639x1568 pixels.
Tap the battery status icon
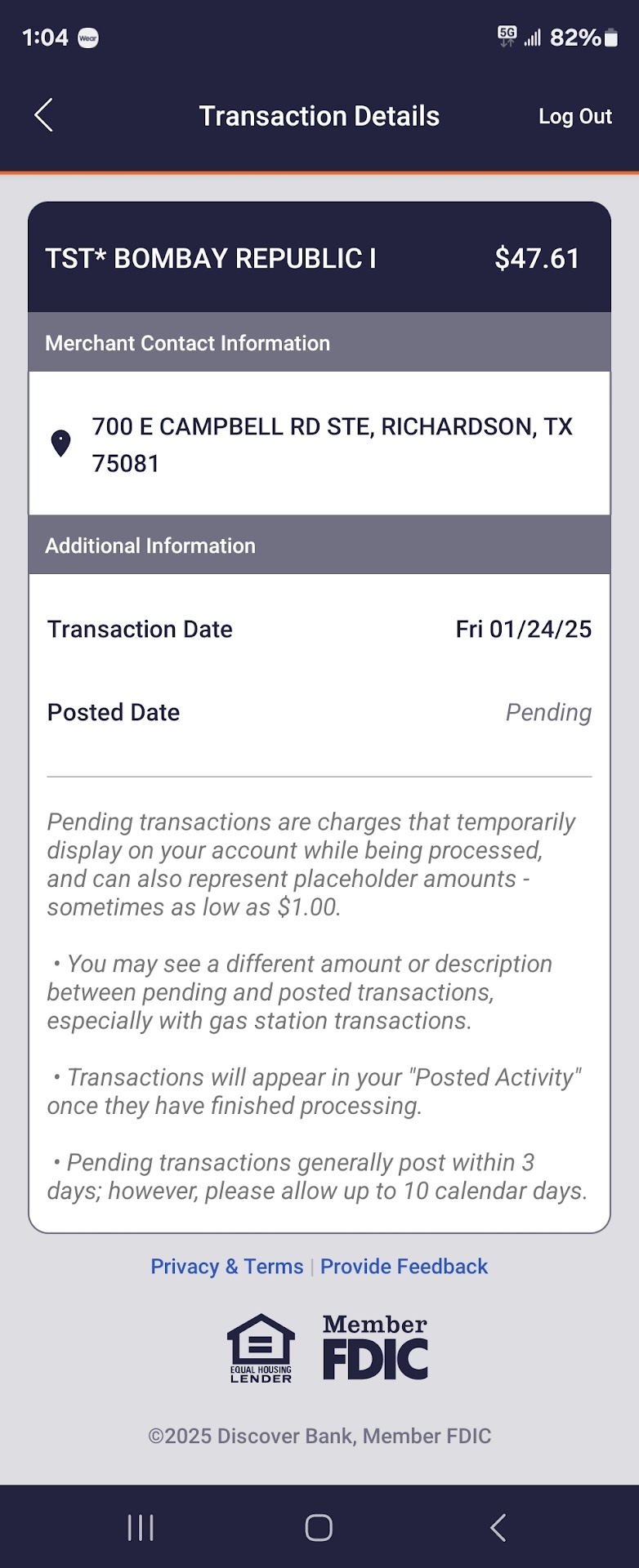611,38
